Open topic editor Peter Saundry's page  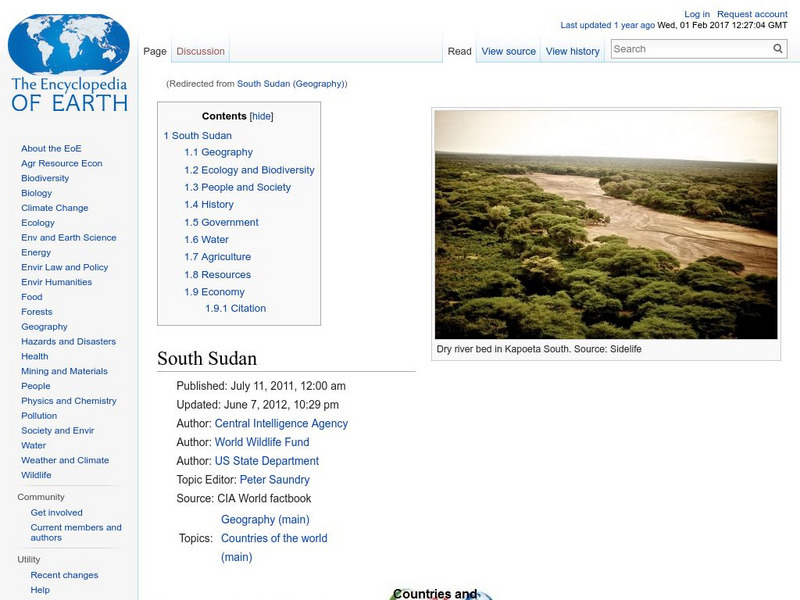pos(273,480)
